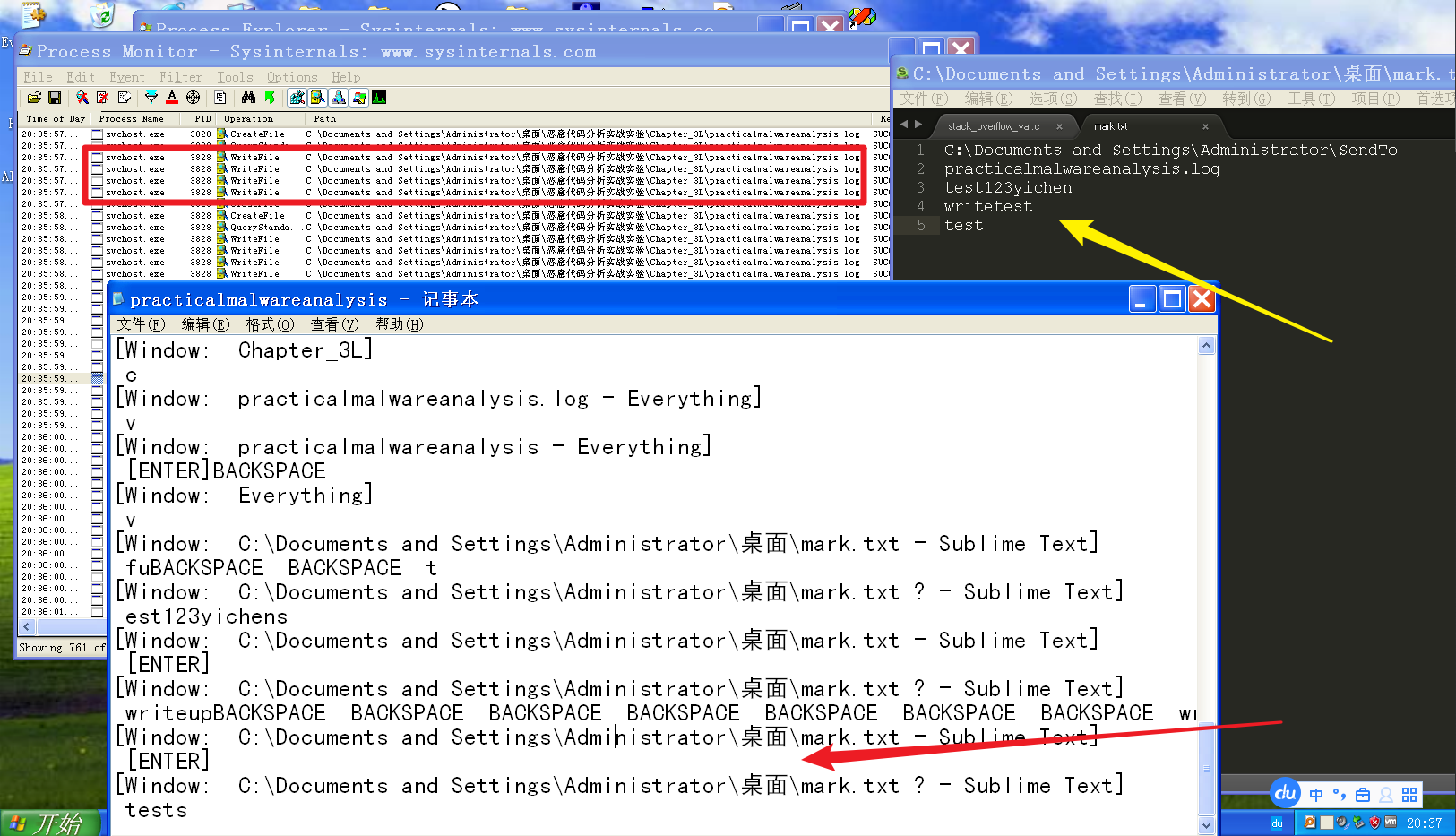Open Notepad's 查看(V) menu

(335, 324)
